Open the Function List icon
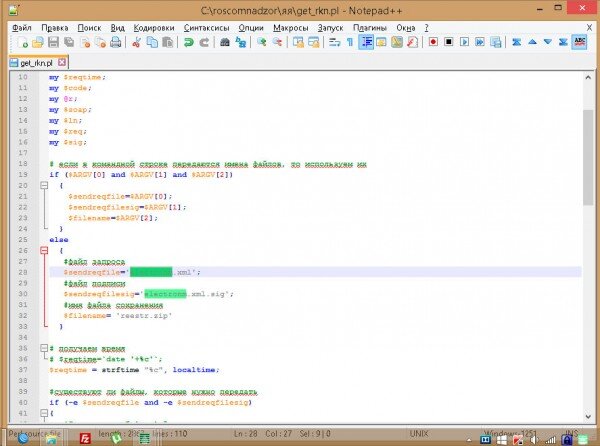Image resolution: width=600 pixels, height=446 pixels. point(412,42)
